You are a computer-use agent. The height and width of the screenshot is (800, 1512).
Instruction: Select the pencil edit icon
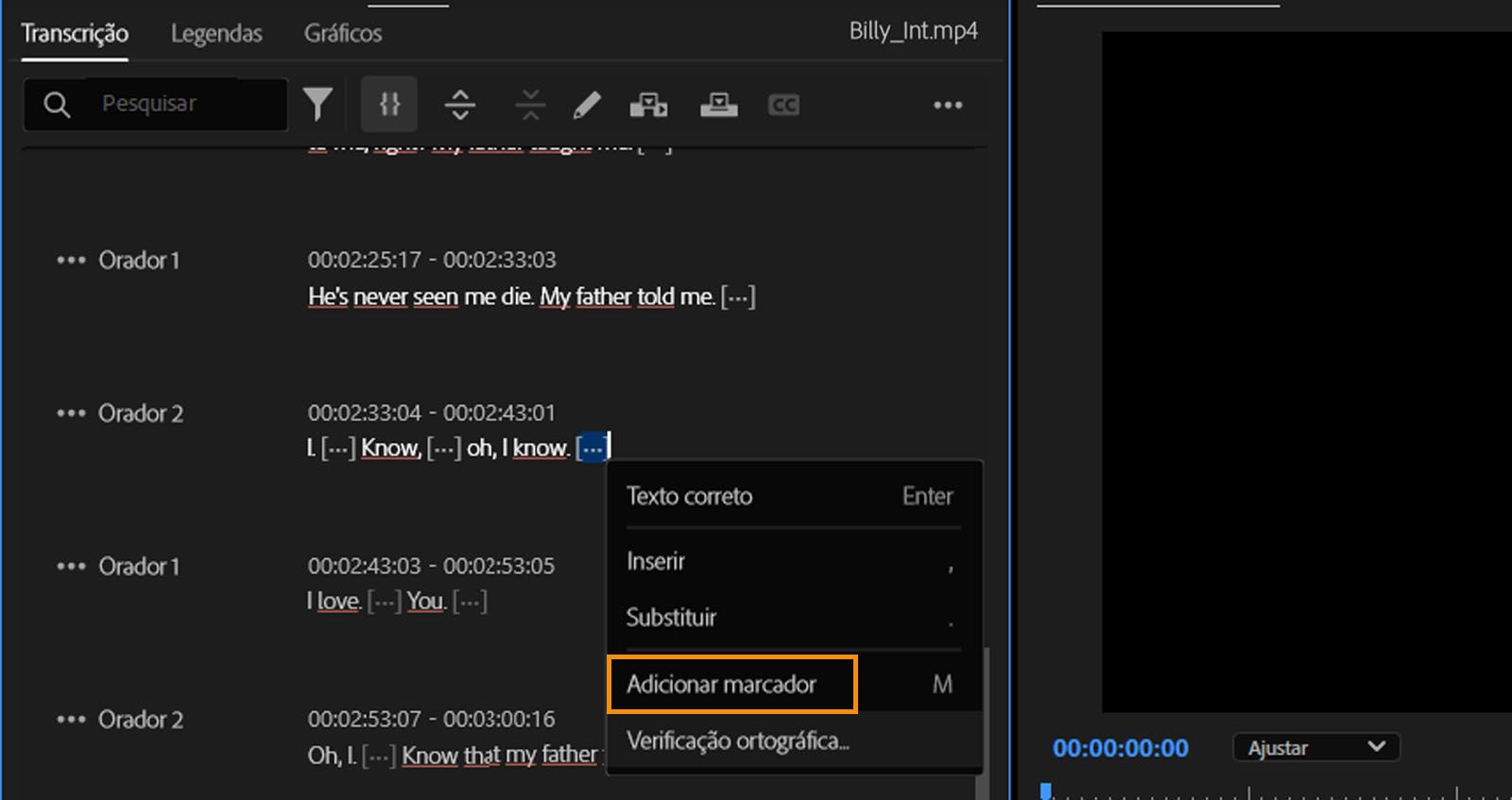[x=587, y=105]
